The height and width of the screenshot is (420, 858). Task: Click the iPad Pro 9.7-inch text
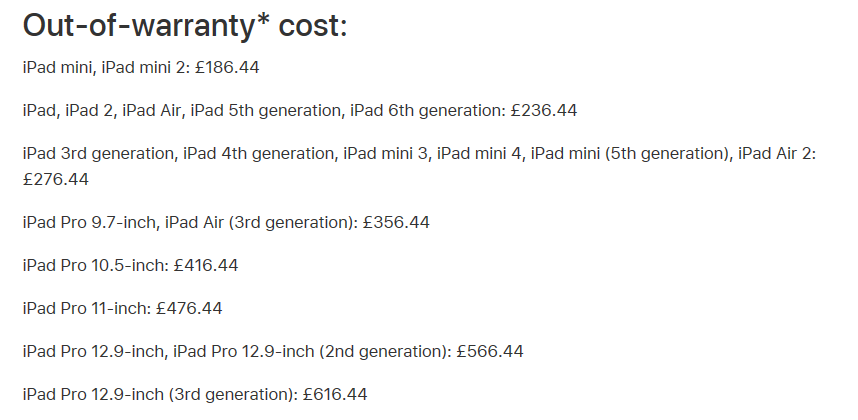click(91, 223)
